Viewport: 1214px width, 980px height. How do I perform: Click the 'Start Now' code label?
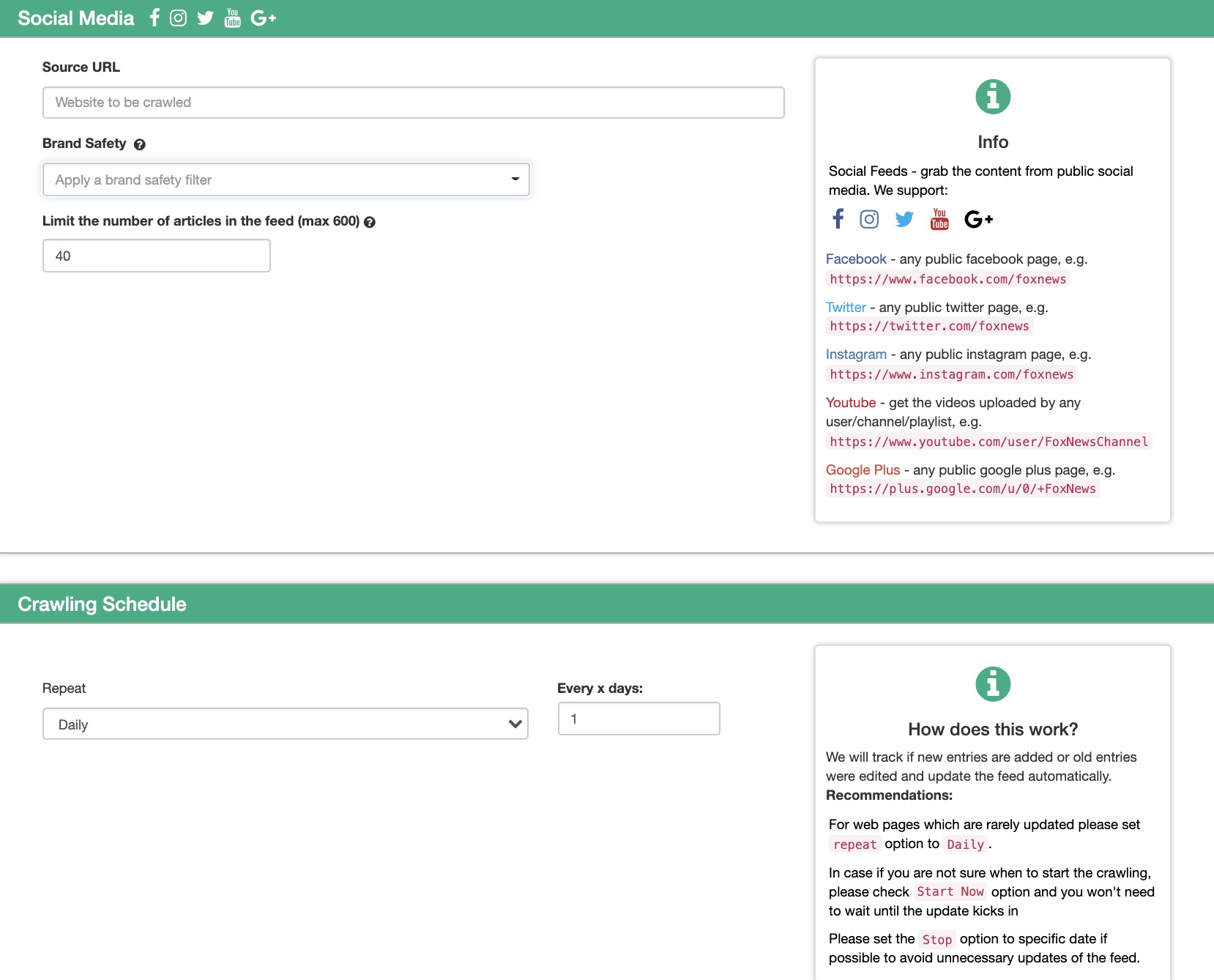(x=950, y=892)
